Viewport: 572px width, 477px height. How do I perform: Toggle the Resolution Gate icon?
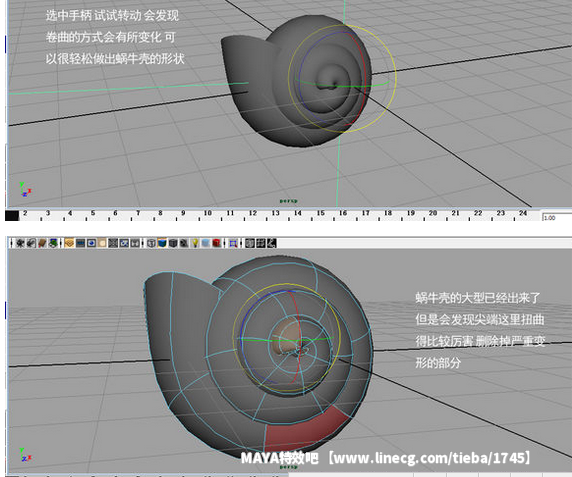(x=91, y=243)
